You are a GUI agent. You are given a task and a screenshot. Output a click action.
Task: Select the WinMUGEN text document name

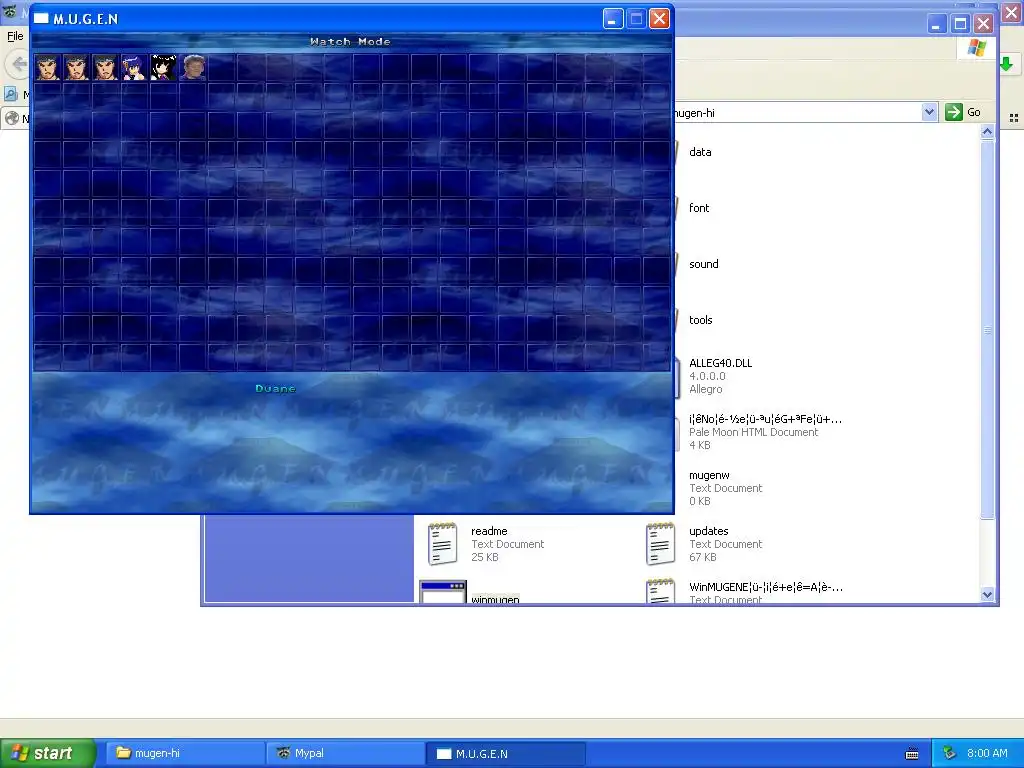[765, 588]
